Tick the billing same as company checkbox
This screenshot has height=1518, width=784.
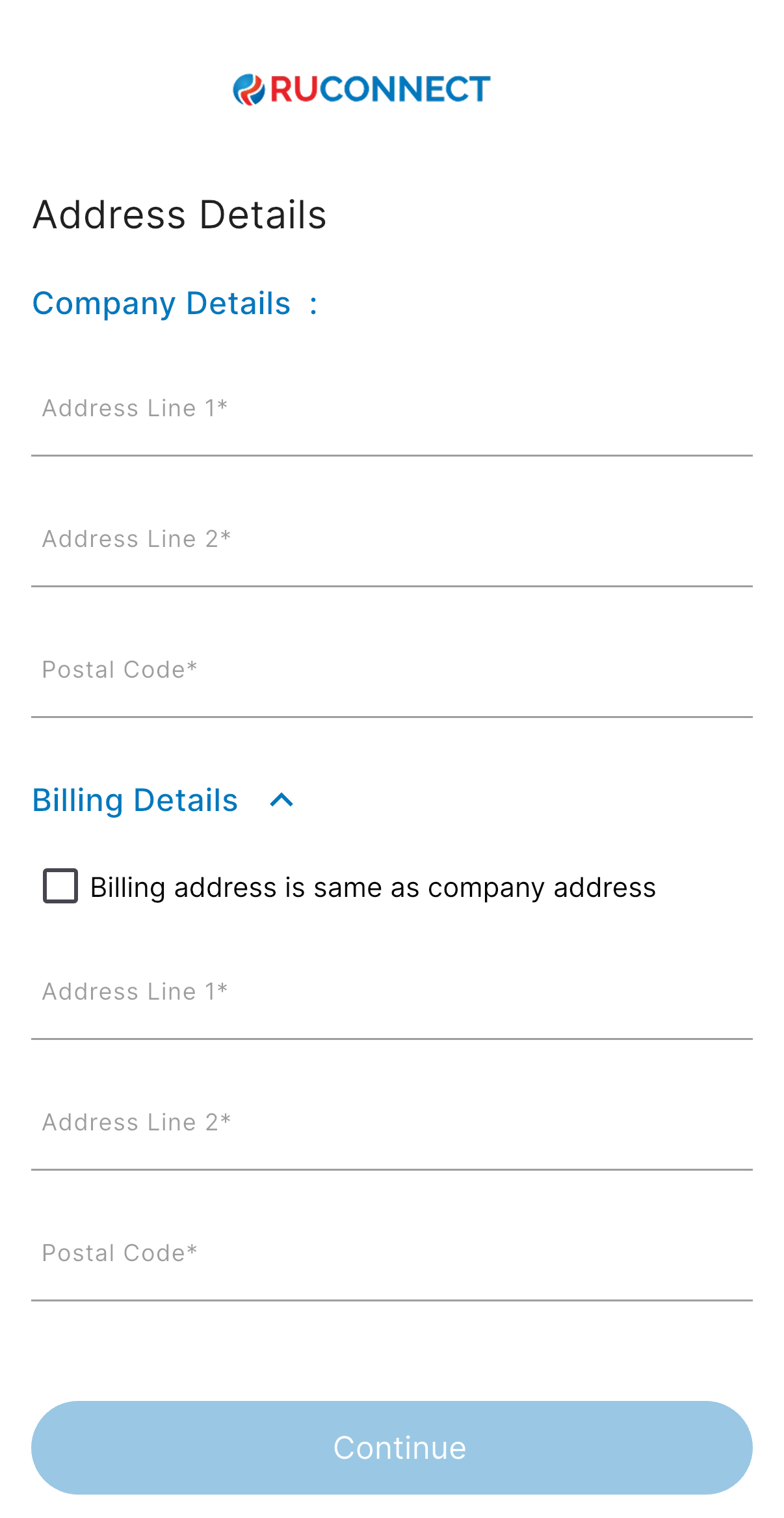point(60,886)
